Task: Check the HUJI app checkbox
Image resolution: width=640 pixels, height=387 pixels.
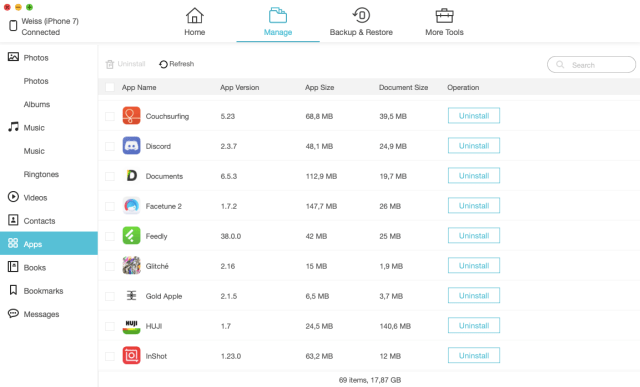Action: click(110, 326)
